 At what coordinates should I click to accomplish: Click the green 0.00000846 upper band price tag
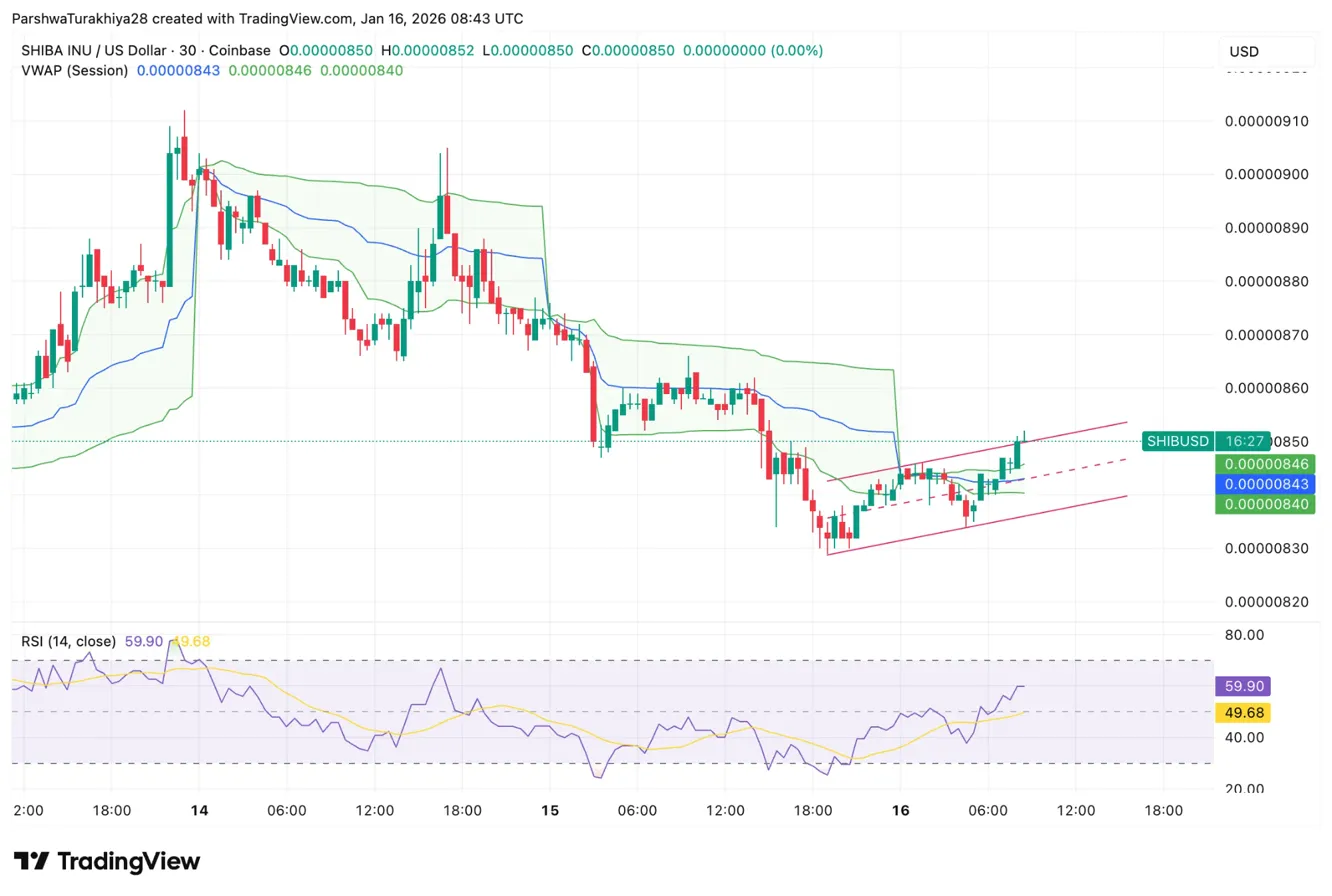click(1265, 464)
